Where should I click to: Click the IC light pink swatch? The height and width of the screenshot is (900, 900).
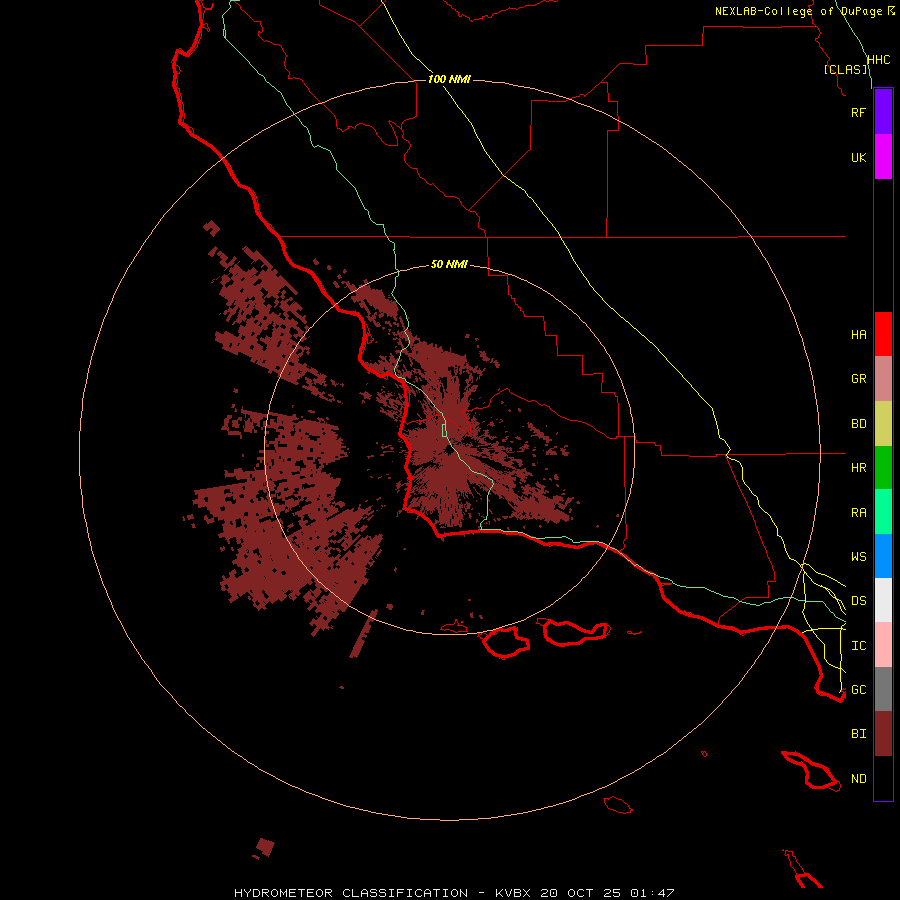(x=883, y=645)
